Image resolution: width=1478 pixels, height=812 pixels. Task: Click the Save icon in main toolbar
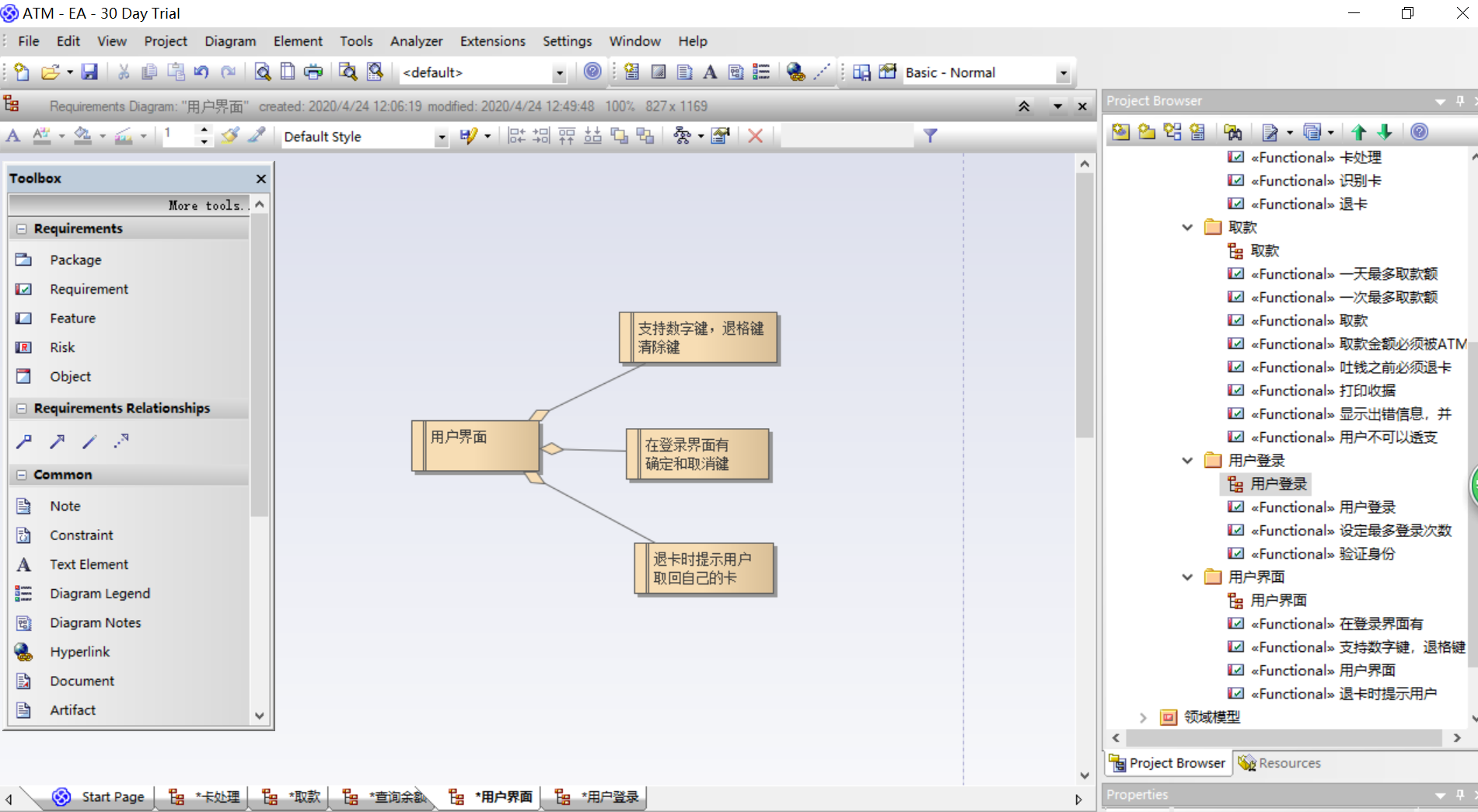(x=89, y=72)
